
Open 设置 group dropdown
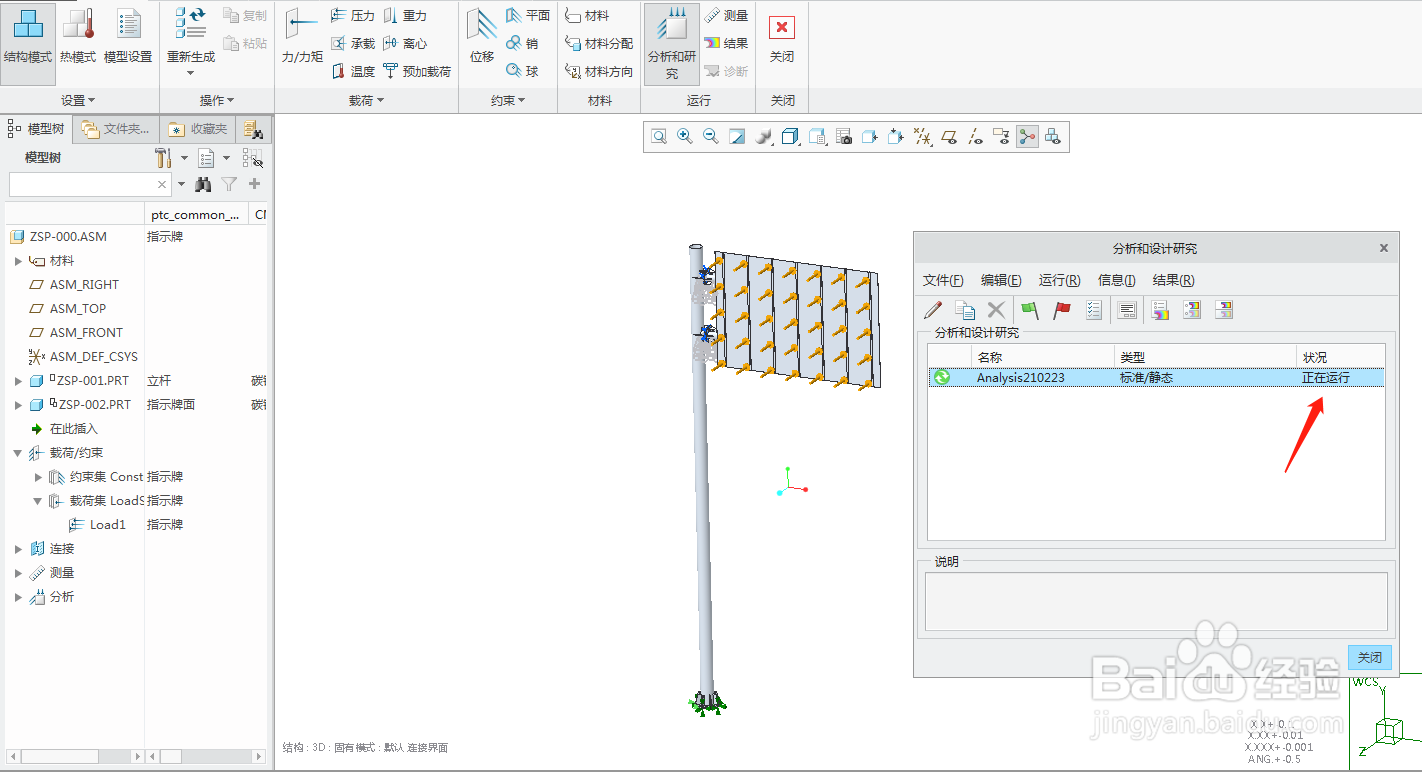click(x=79, y=100)
